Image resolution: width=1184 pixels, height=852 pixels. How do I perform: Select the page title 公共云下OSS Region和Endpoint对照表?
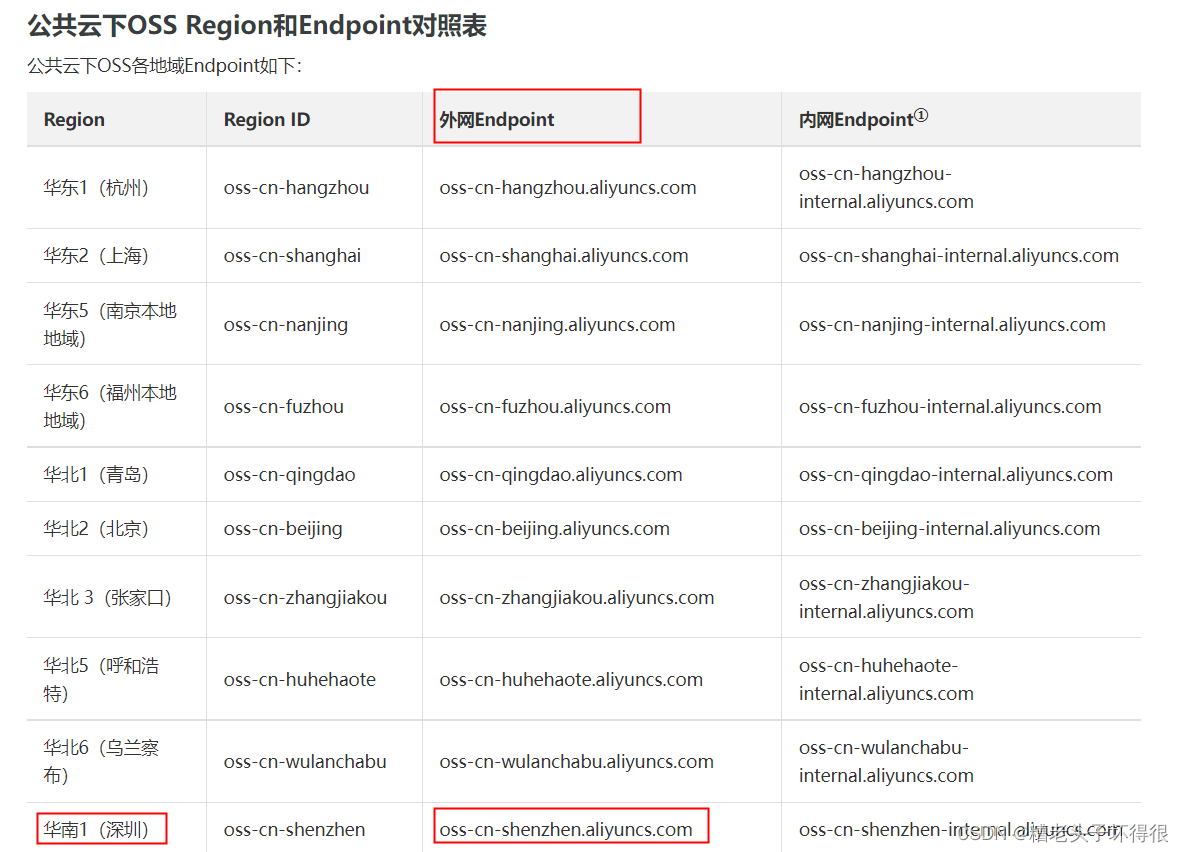click(257, 25)
